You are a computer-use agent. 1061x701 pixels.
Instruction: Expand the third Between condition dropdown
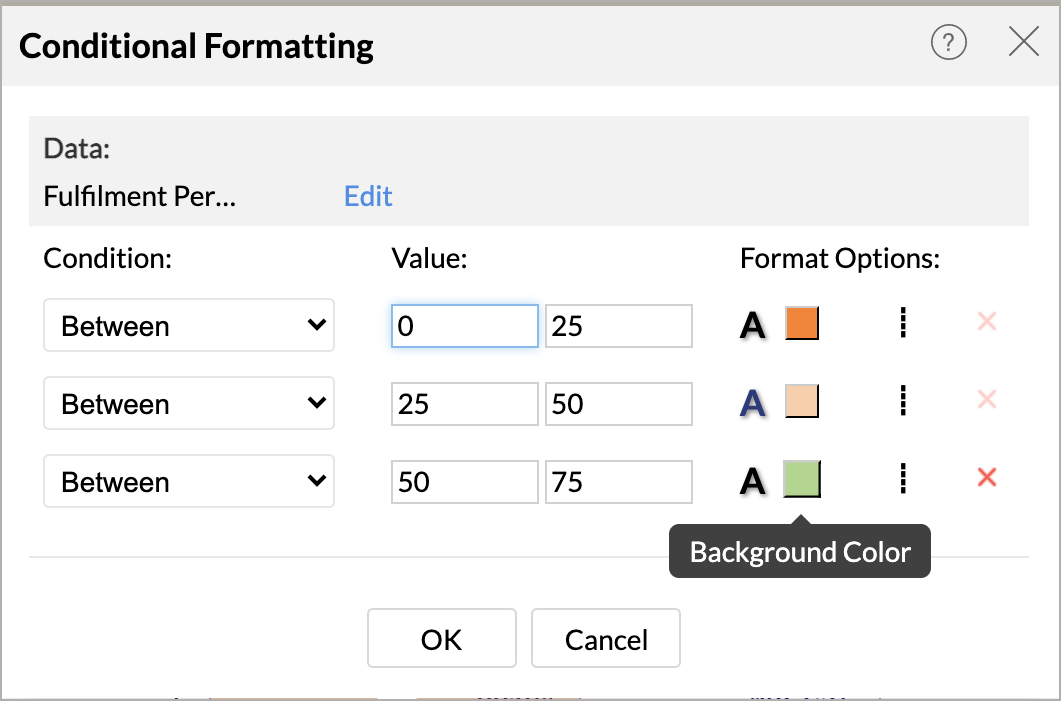(189, 482)
